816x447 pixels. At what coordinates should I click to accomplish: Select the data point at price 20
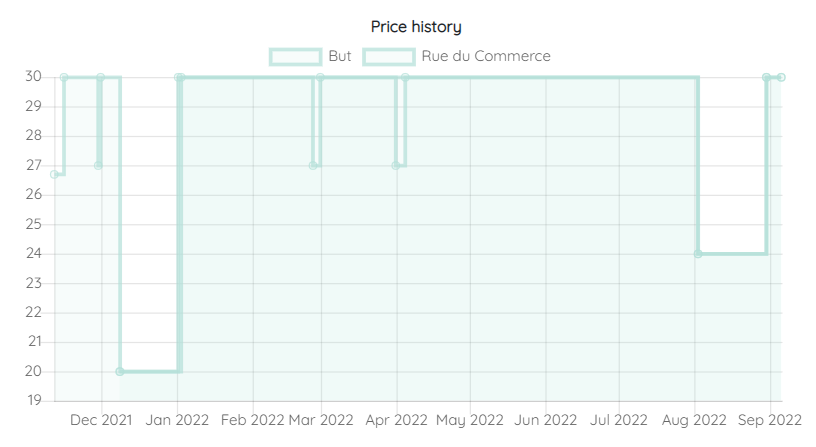coord(120,372)
